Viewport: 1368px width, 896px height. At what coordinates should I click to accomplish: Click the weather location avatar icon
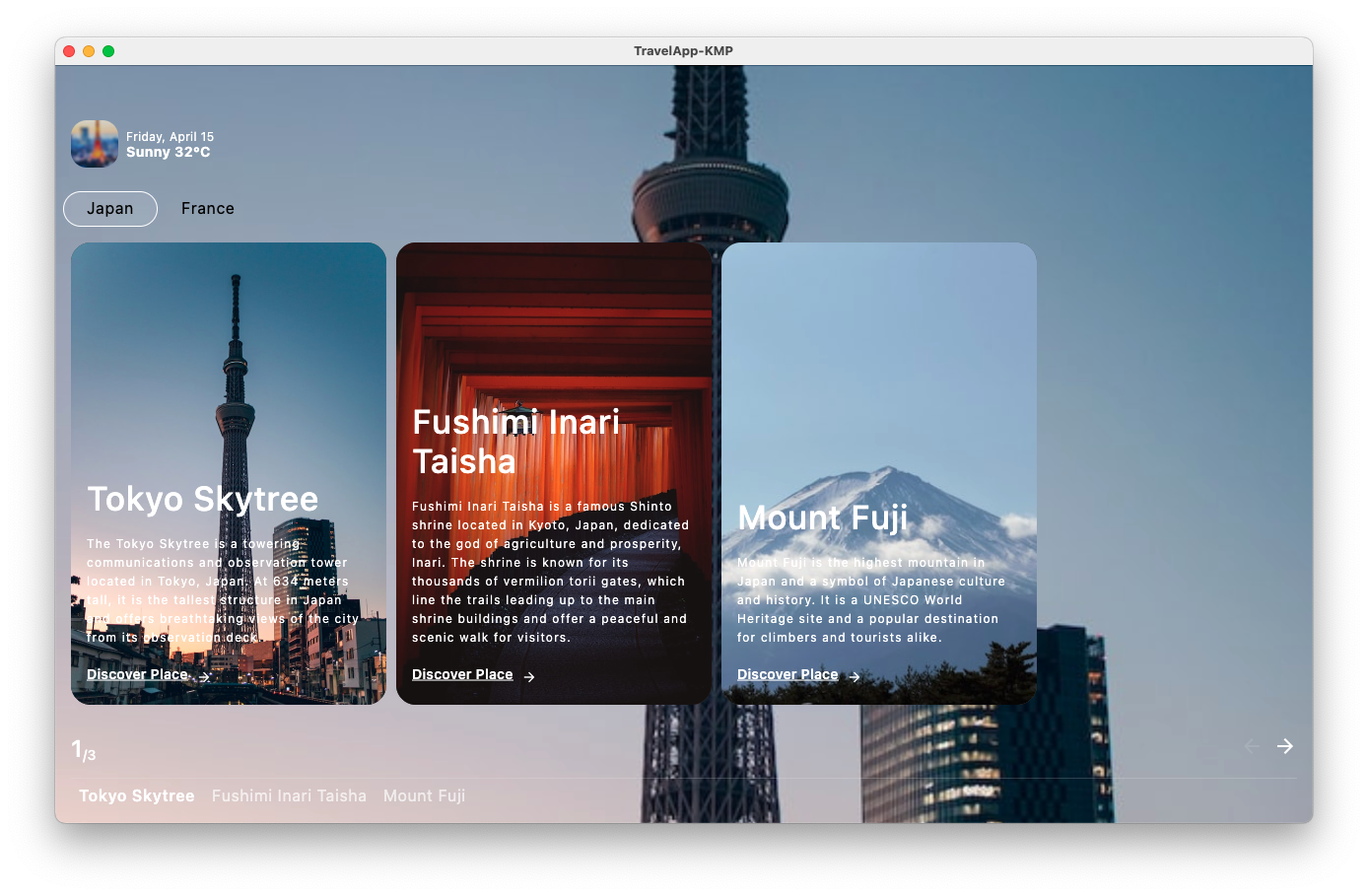click(x=95, y=144)
